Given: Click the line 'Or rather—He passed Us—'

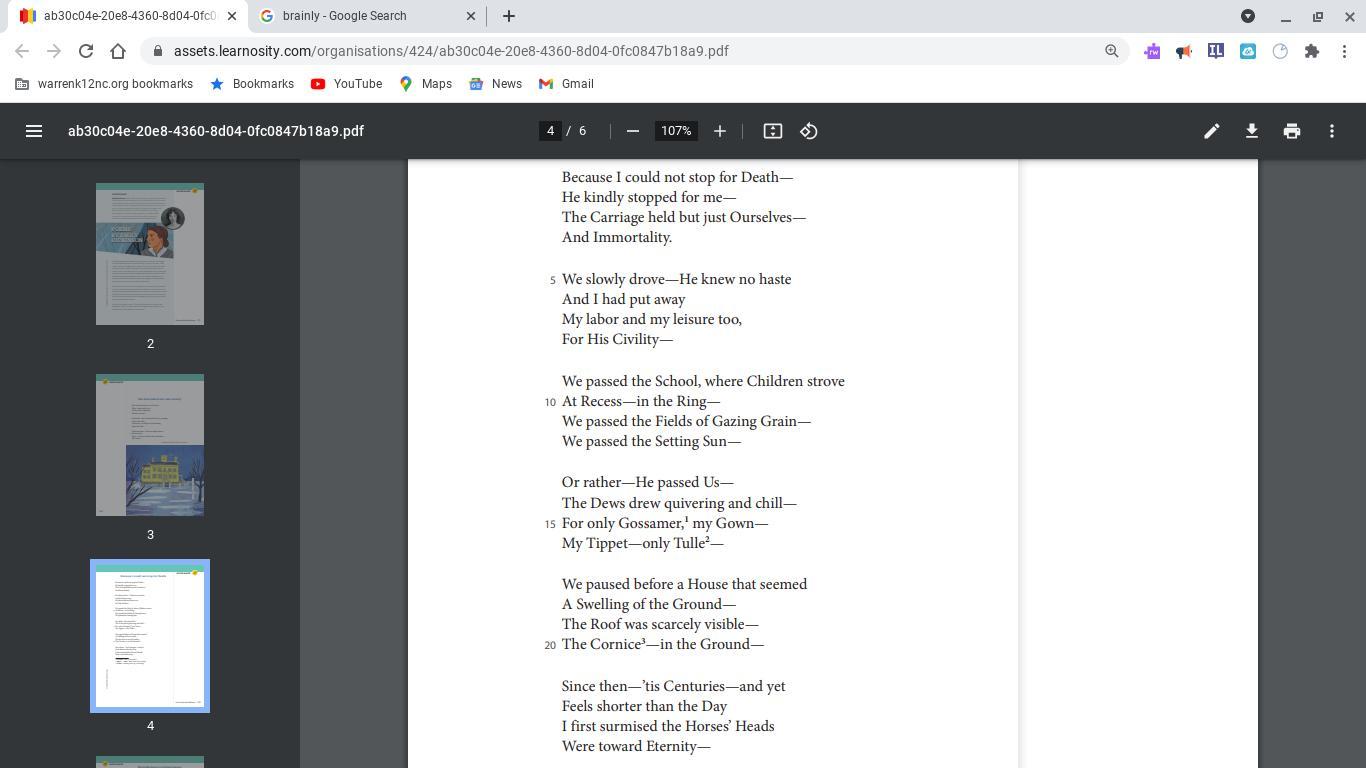Looking at the screenshot, I should point(647,482).
